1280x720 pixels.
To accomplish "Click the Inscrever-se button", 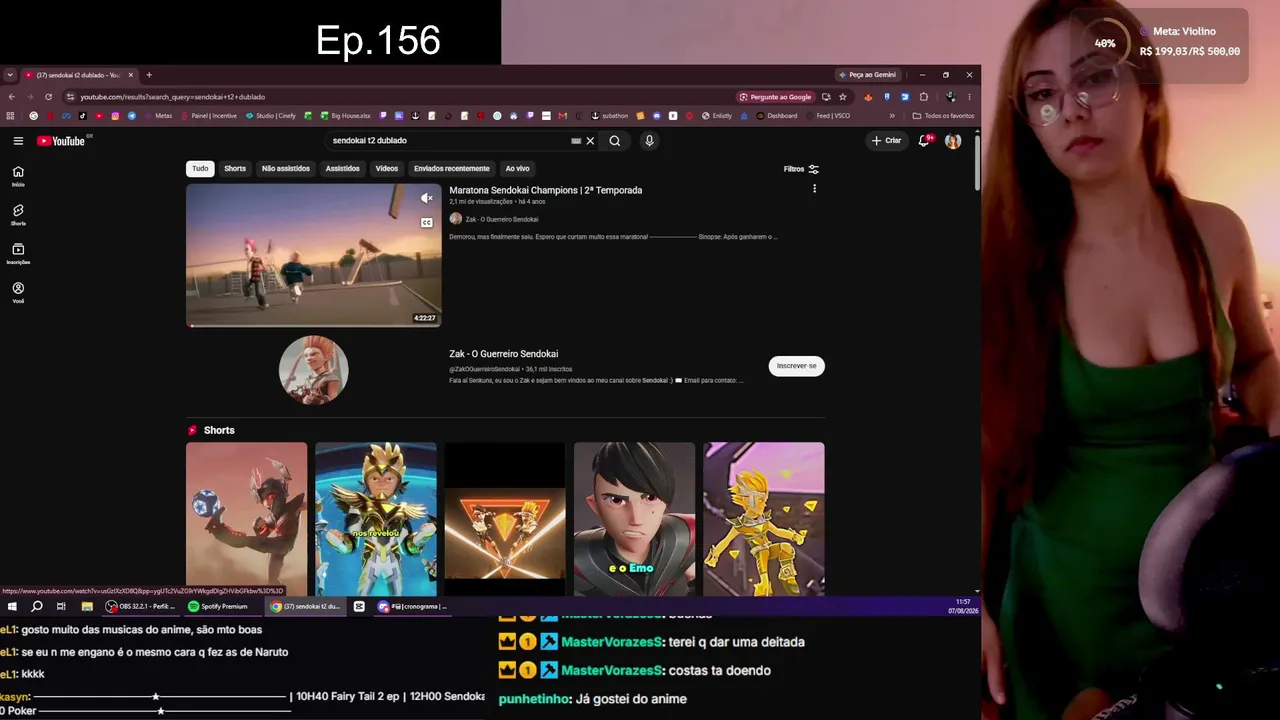I will coord(797,366).
